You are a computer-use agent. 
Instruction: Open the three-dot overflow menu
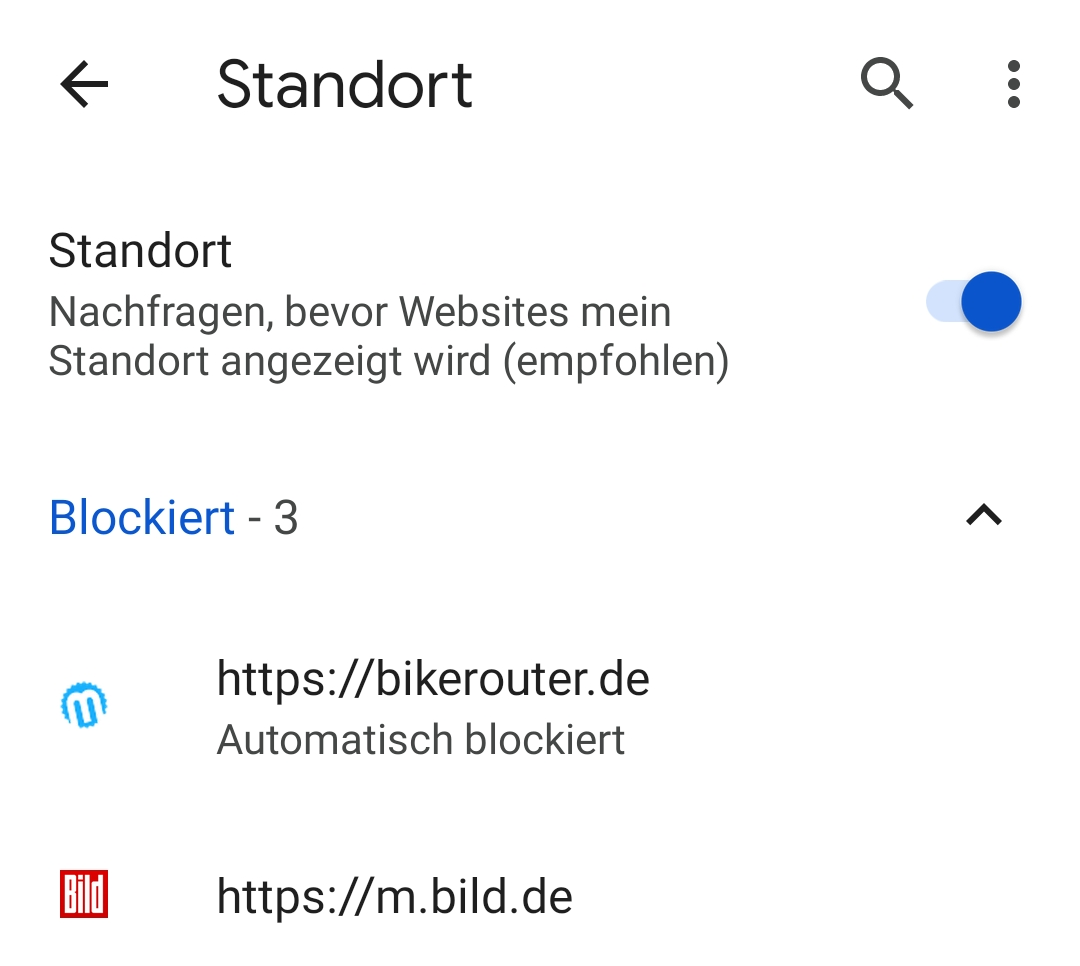pyautogui.click(x=1013, y=84)
